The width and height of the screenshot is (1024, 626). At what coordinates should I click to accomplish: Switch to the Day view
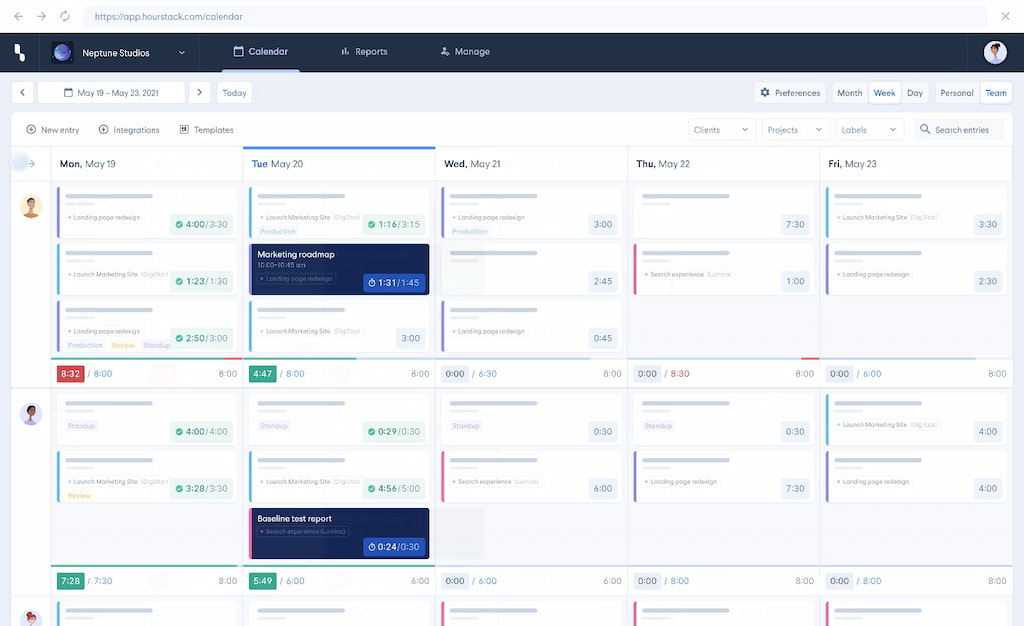click(915, 92)
